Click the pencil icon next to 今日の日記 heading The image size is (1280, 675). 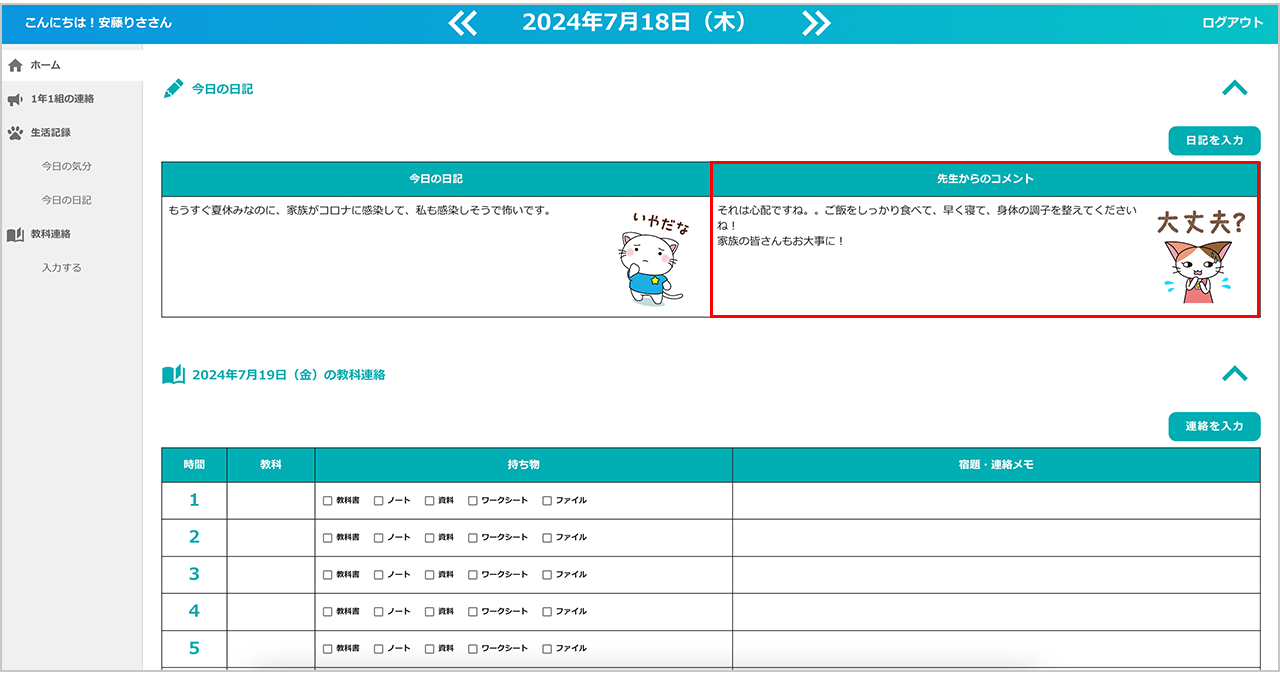pos(173,89)
